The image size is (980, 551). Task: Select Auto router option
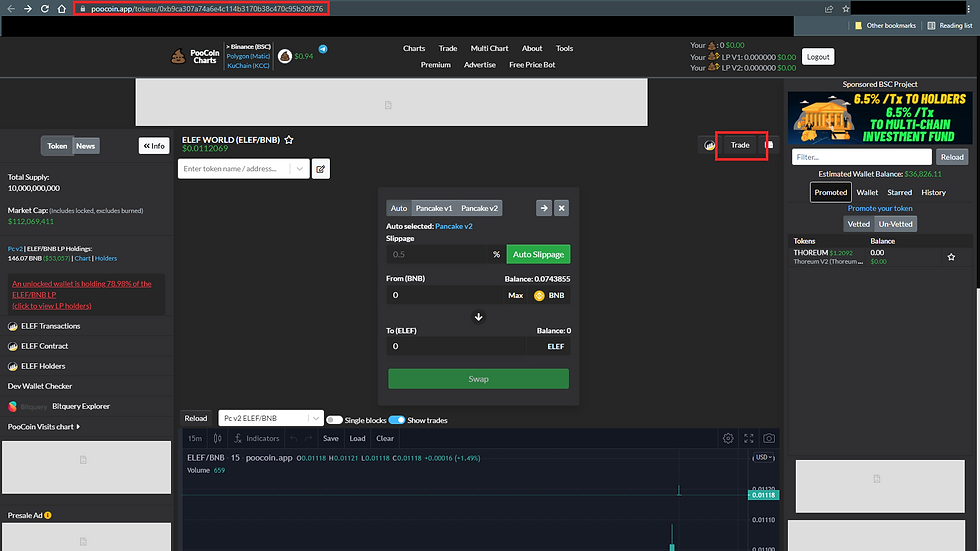[399, 208]
